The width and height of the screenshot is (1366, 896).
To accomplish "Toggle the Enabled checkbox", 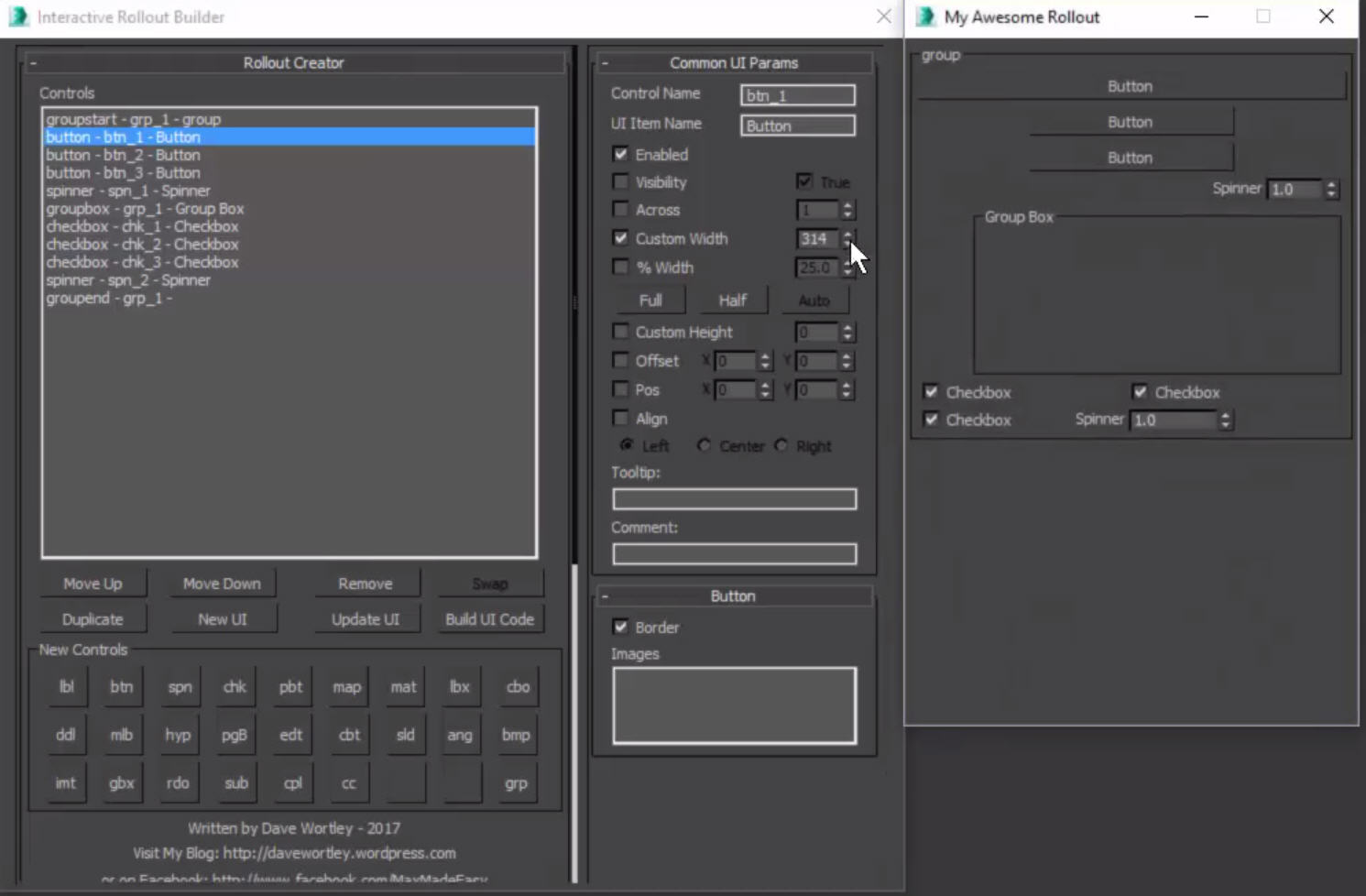I will (620, 154).
